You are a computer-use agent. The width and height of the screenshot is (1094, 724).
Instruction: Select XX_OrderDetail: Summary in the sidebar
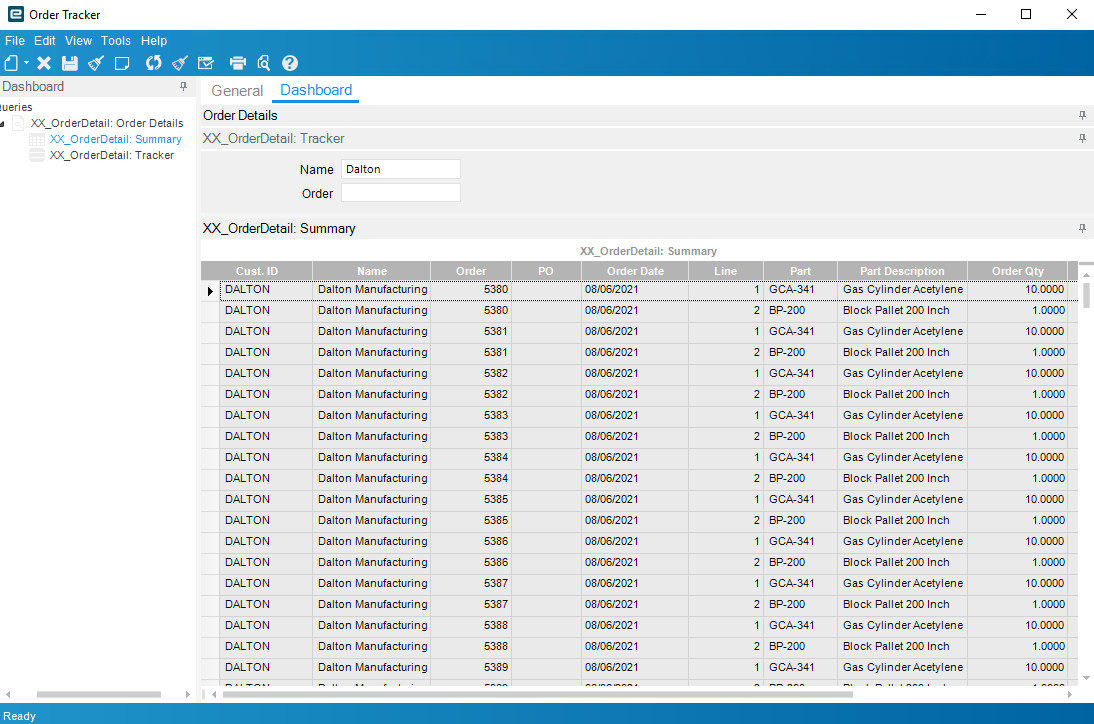pos(116,139)
